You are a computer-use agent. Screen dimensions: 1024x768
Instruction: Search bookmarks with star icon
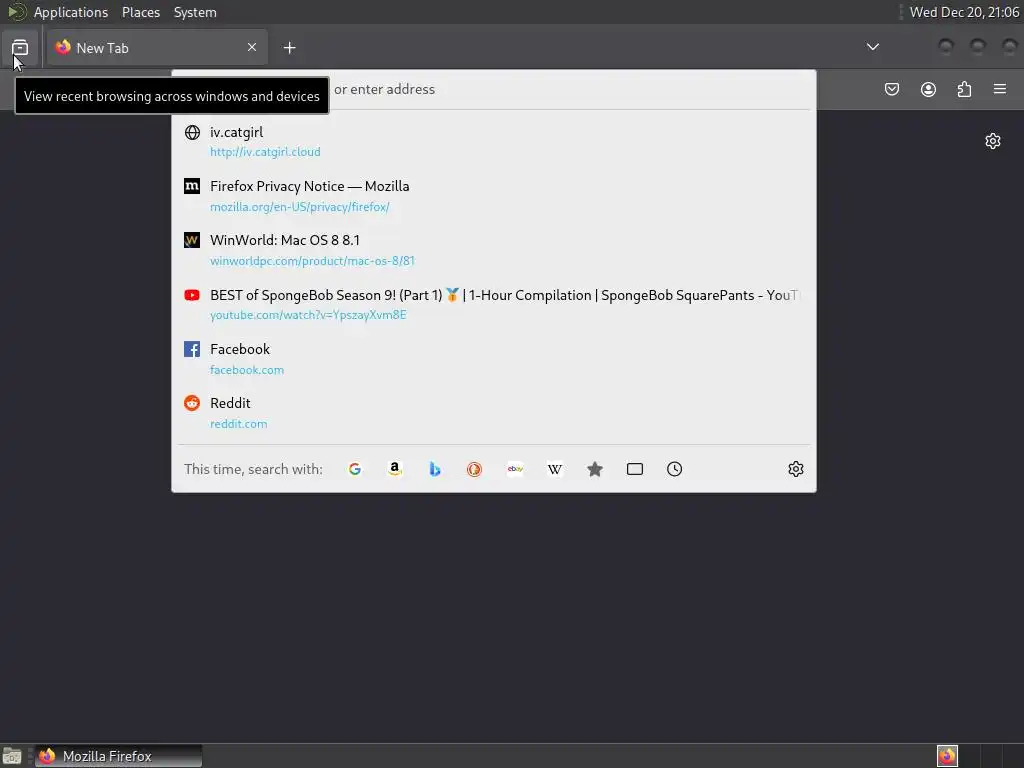(x=594, y=469)
